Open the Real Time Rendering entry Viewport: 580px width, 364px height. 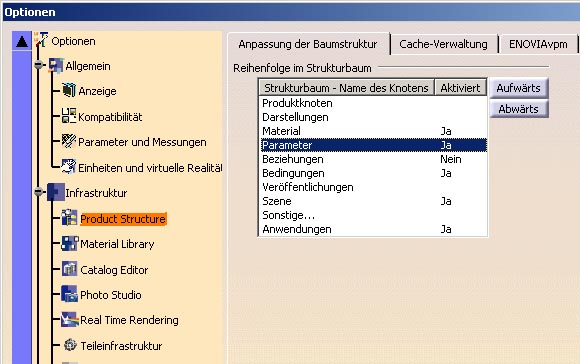(x=129, y=320)
